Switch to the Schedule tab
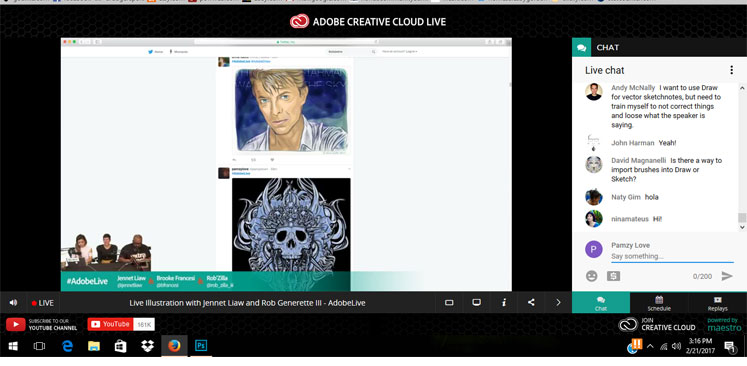 pos(659,303)
